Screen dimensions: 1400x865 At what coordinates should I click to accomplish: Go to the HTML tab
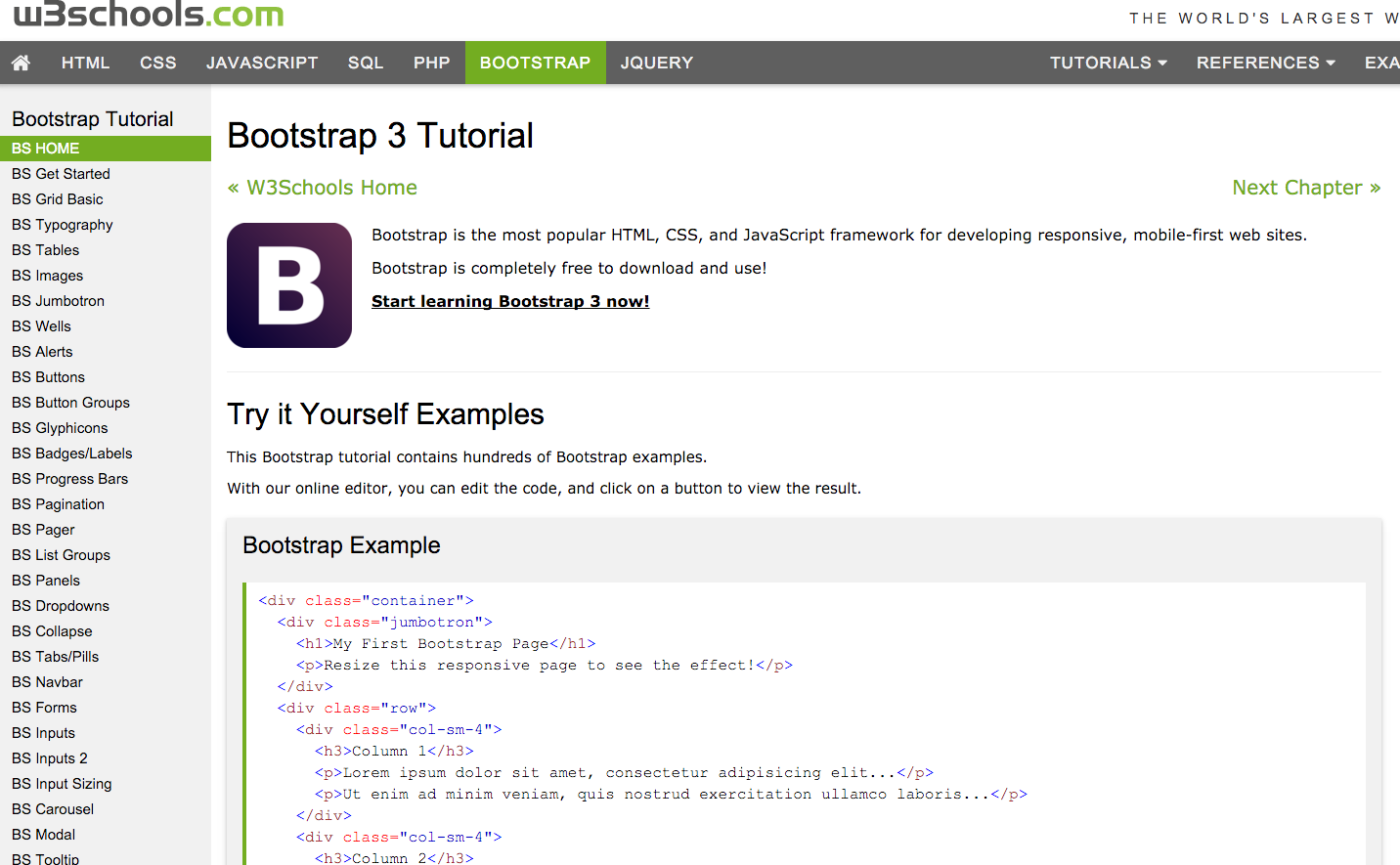point(85,63)
